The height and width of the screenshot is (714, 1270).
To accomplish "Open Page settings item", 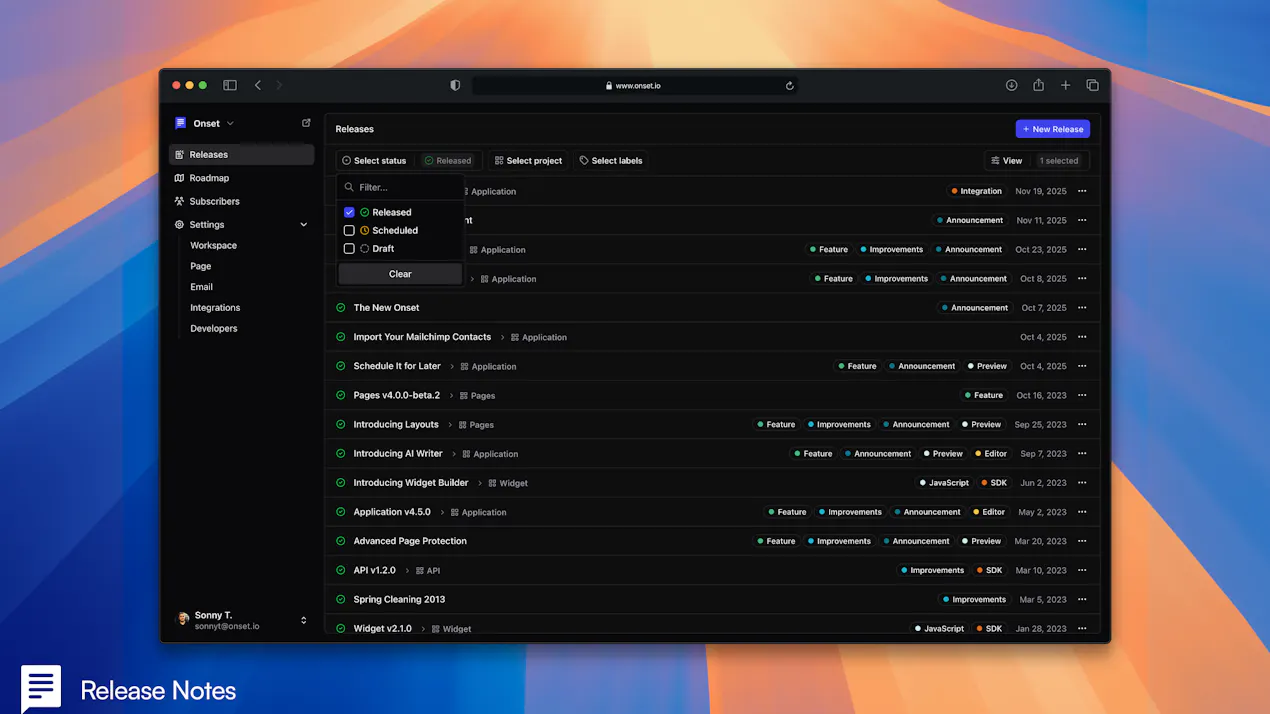I will (201, 266).
